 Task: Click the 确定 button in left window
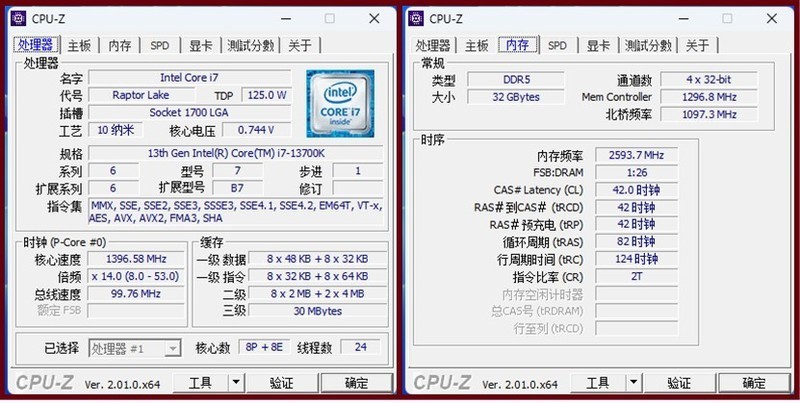coord(357,383)
